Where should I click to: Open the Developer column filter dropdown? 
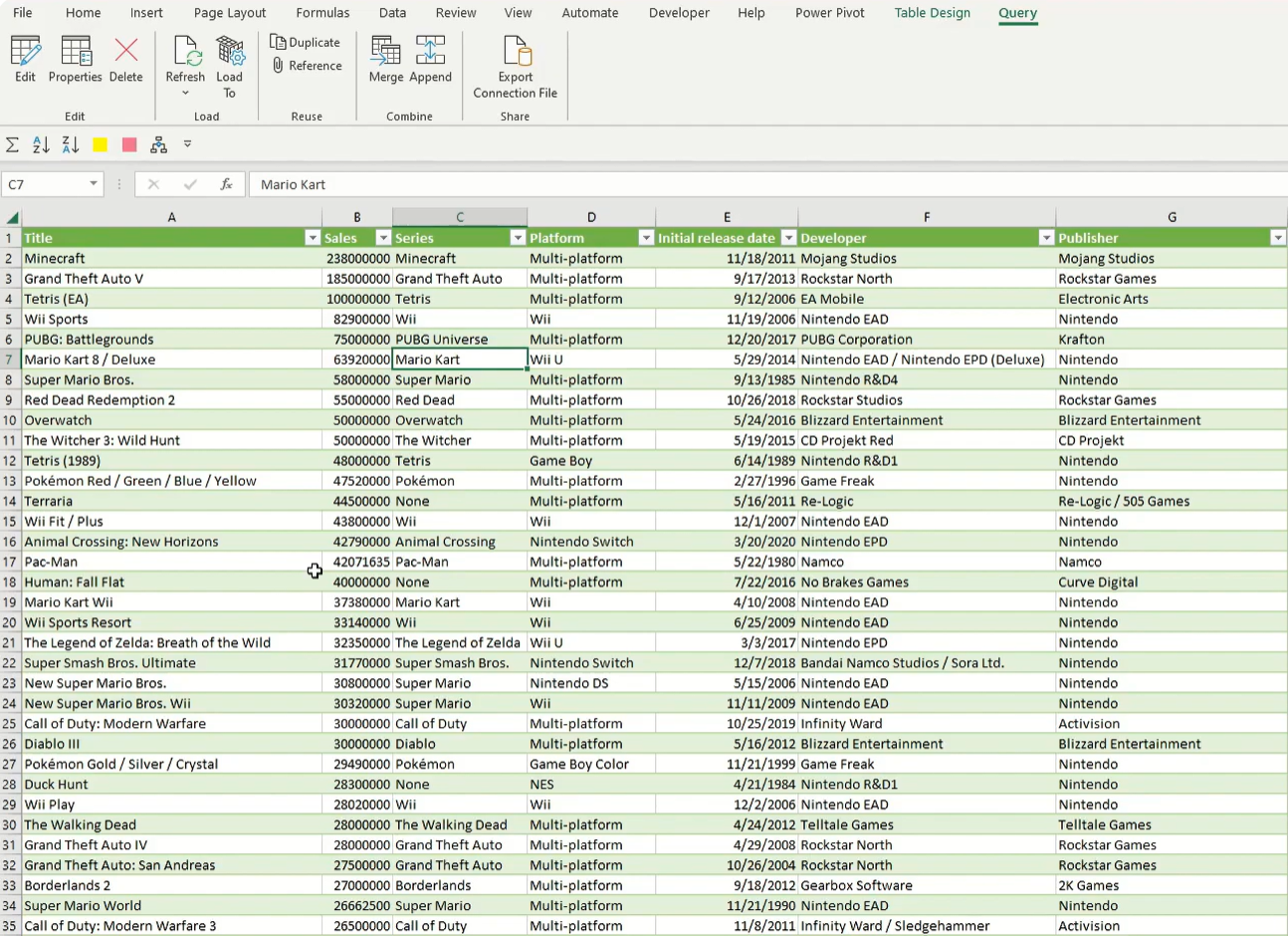pos(1046,238)
